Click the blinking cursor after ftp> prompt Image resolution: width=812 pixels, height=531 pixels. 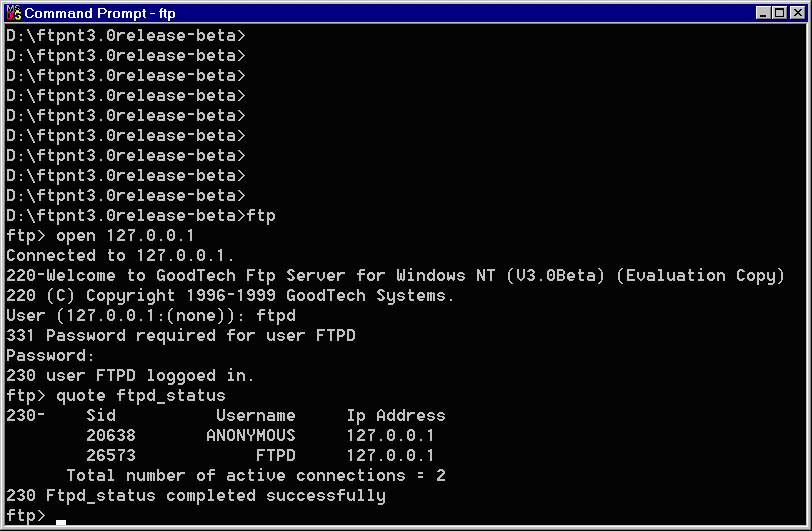61,522
